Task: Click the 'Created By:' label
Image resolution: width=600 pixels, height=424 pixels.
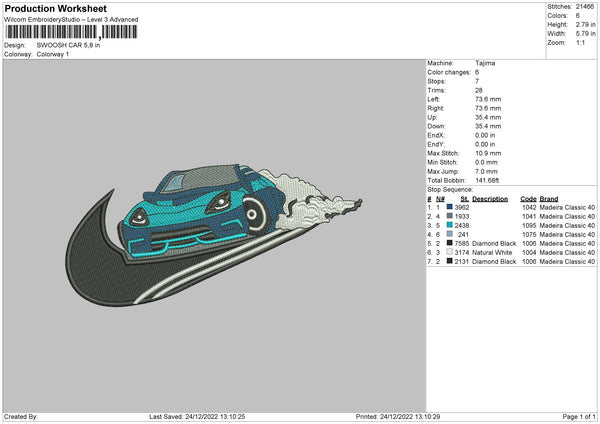Action: [21, 417]
